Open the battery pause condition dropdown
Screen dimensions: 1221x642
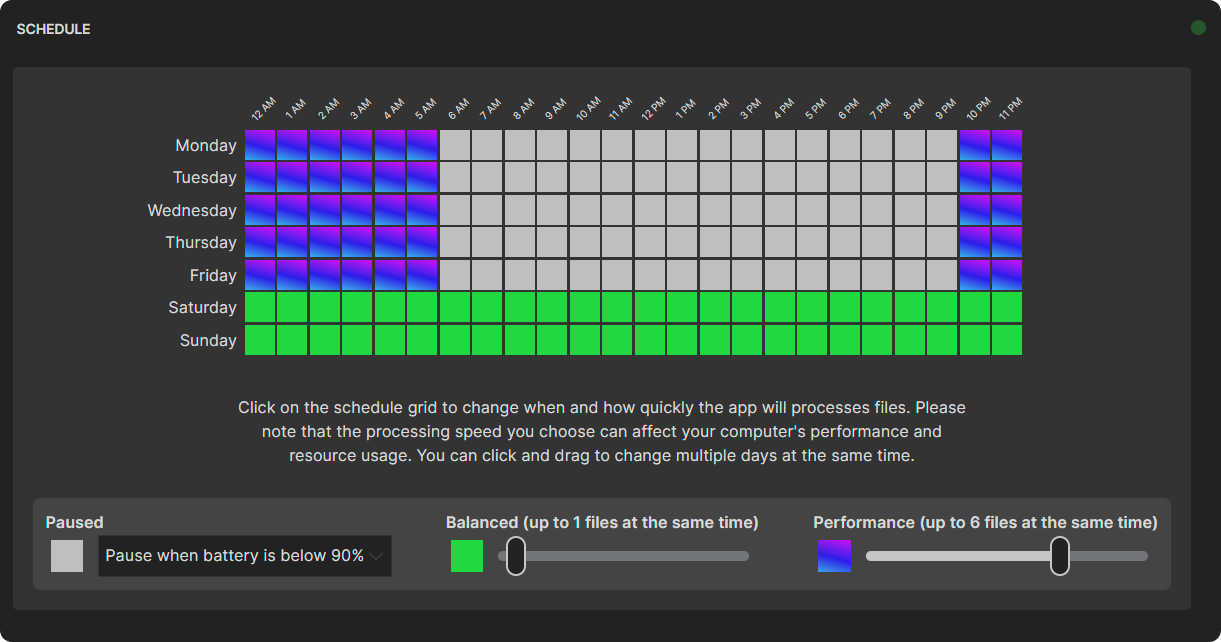point(244,555)
